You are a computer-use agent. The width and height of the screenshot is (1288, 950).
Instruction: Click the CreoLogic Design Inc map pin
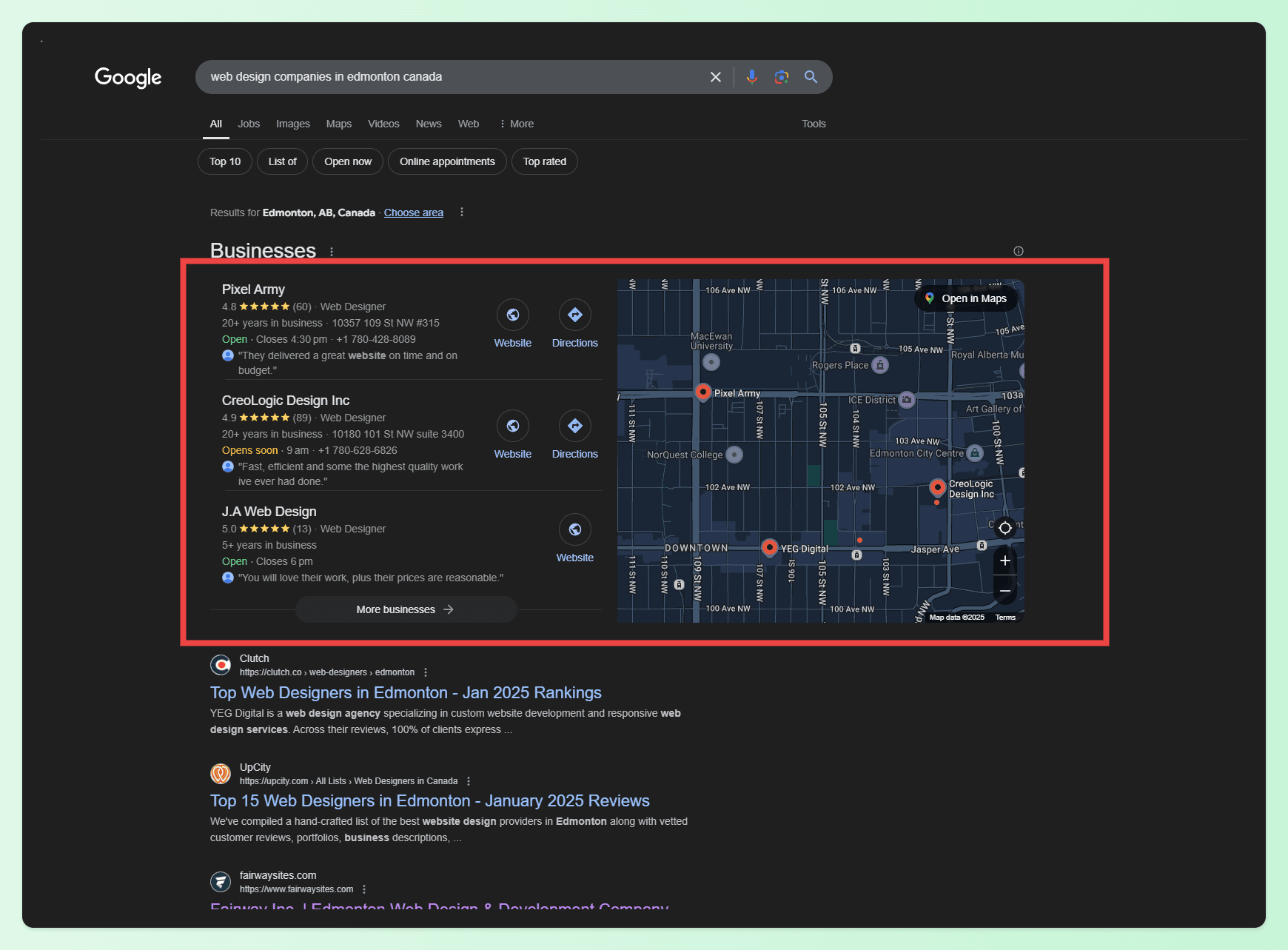[937, 487]
